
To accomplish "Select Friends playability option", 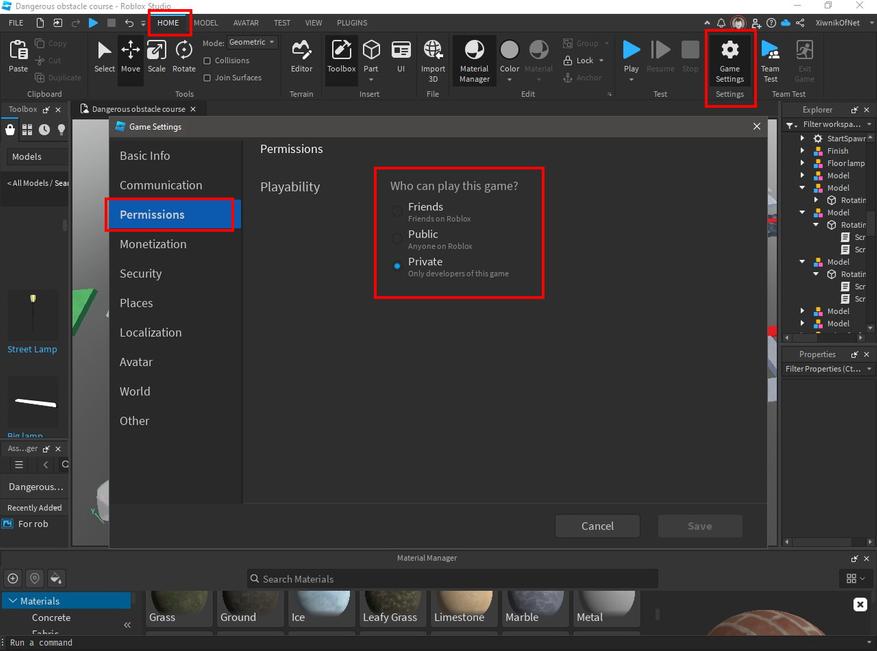I will (397, 211).
